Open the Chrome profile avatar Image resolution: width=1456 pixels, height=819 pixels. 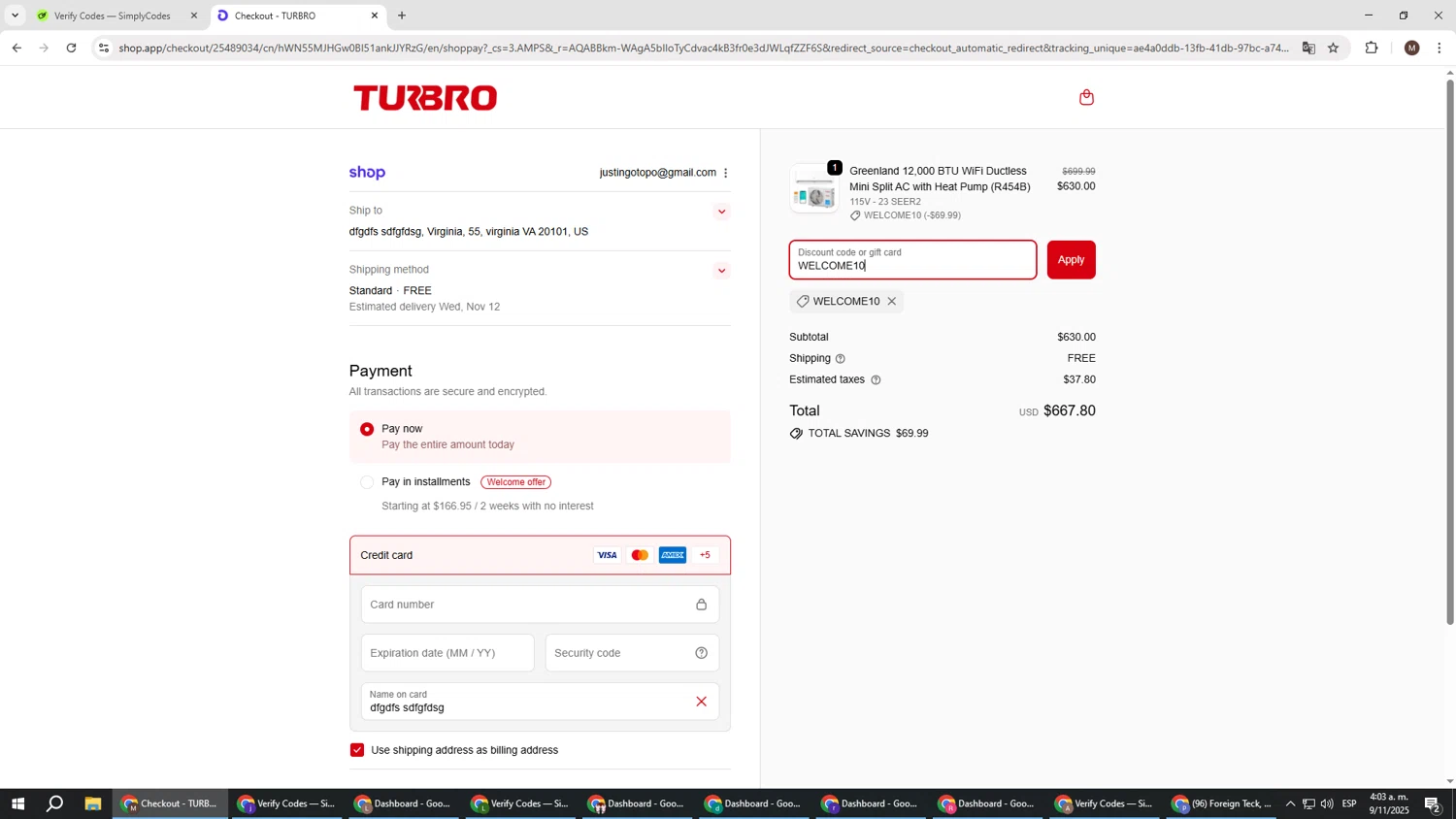tap(1411, 48)
